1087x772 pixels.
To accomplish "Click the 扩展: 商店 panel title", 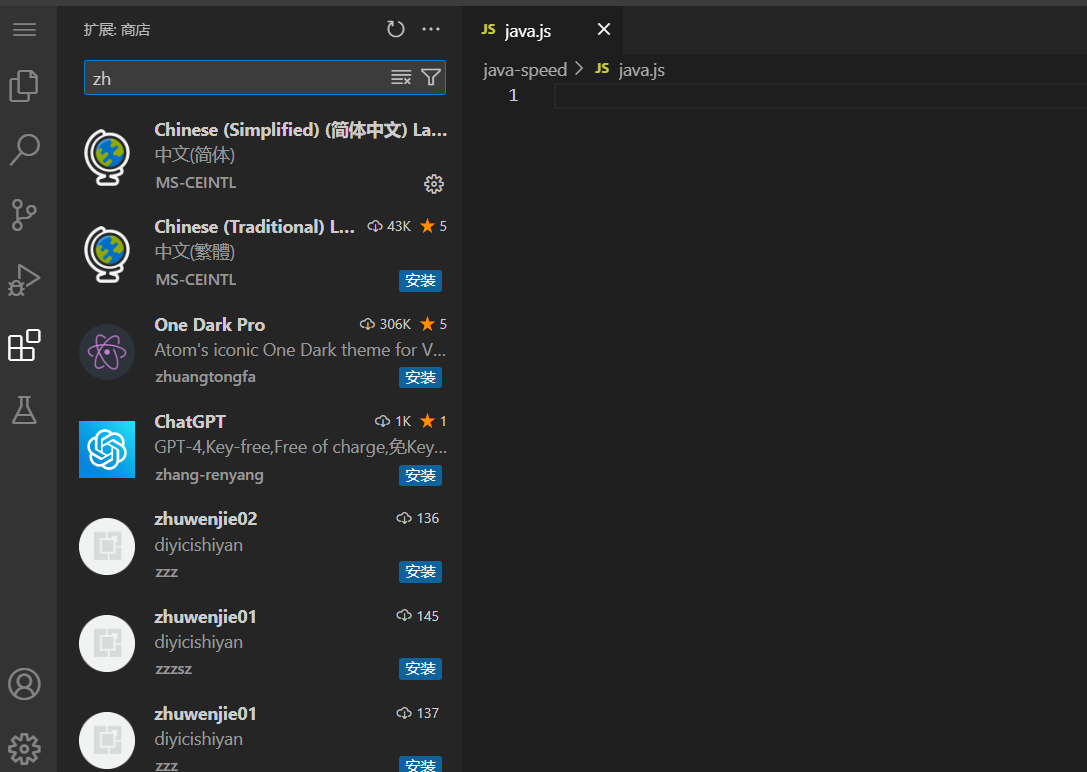I will pos(116,29).
